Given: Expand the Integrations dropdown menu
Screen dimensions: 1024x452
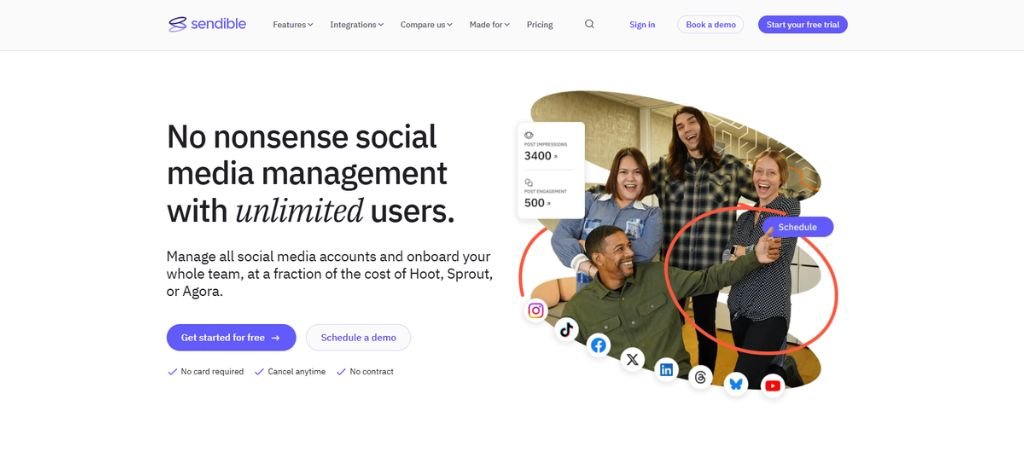Looking at the screenshot, I should click(357, 25).
